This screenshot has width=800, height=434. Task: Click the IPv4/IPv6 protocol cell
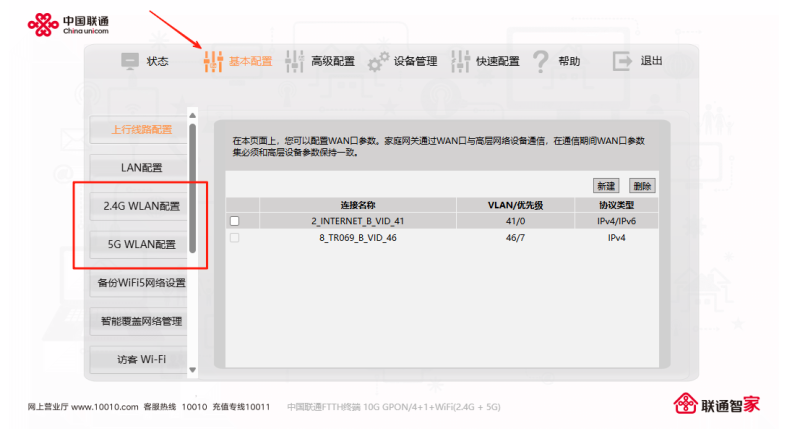pyautogui.click(x=616, y=221)
